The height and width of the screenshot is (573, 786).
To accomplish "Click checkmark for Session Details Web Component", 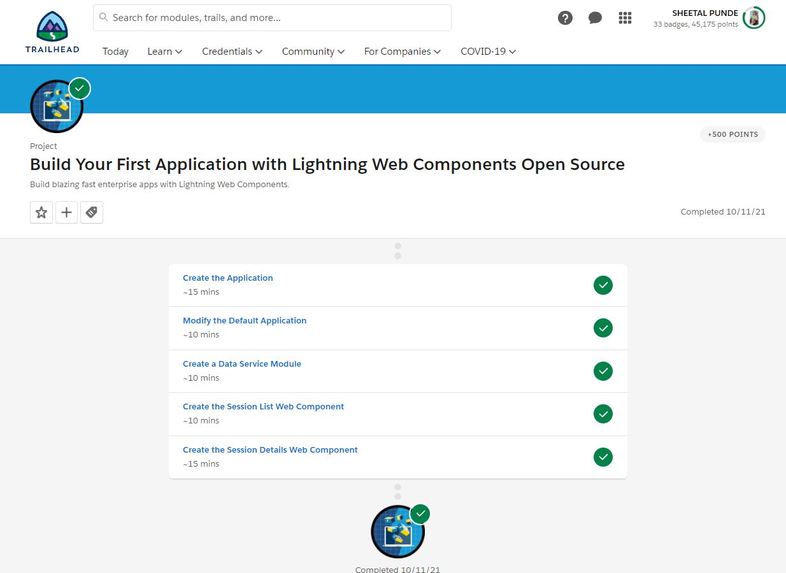I will coord(603,457).
